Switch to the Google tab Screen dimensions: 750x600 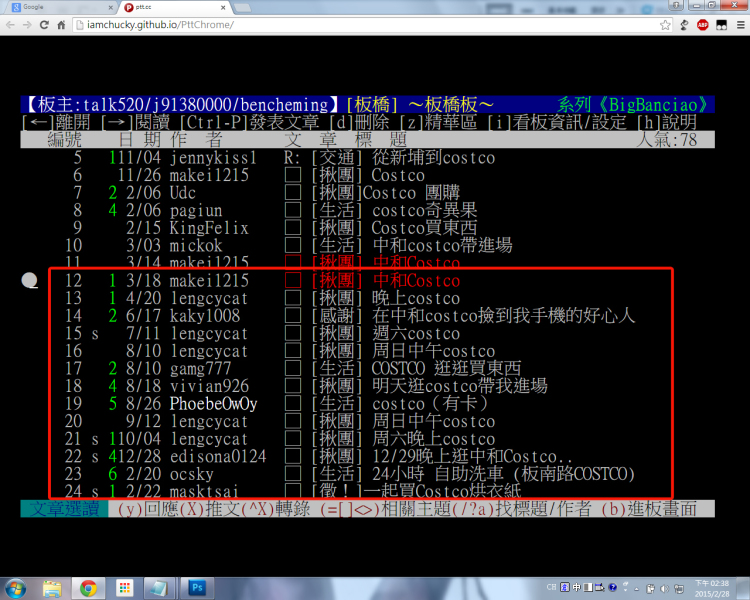coord(61,7)
